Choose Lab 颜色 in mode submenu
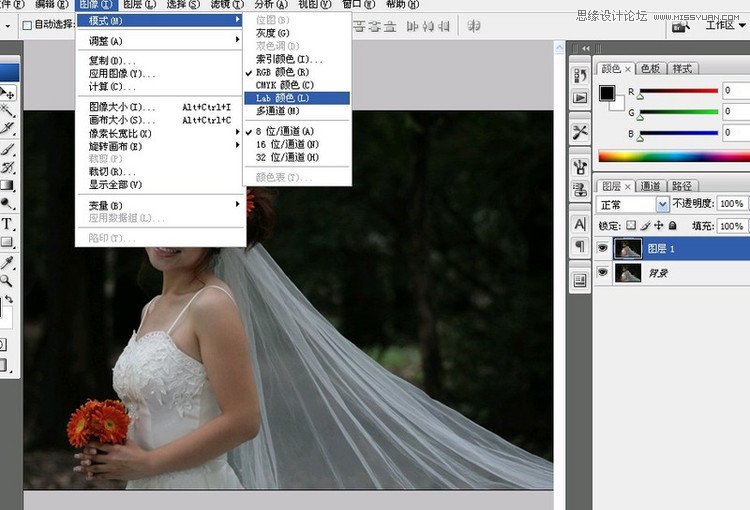 pyautogui.click(x=297, y=98)
